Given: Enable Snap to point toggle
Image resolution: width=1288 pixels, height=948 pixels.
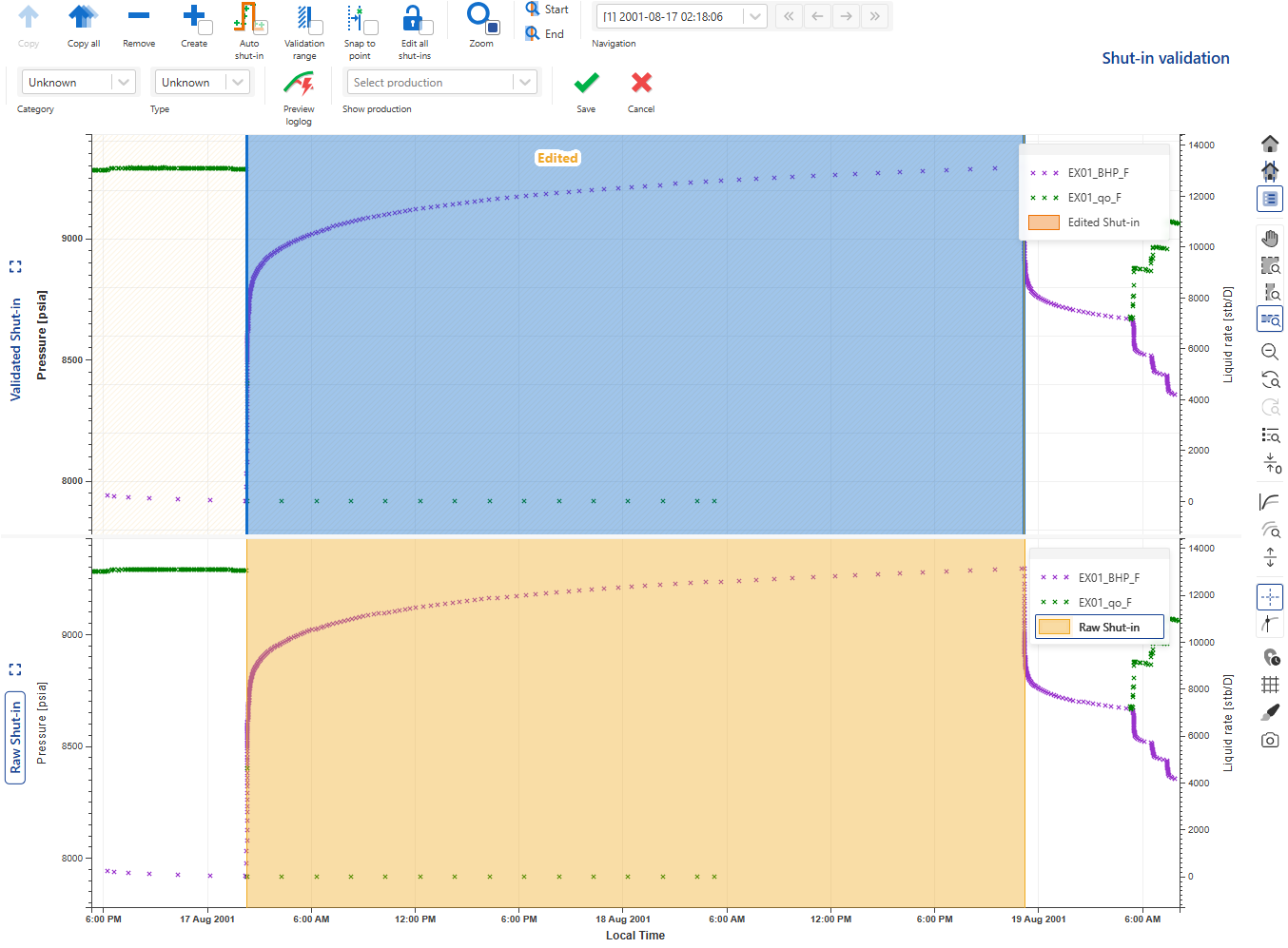Looking at the screenshot, I should pyautogui.click(x=371, y=28).
